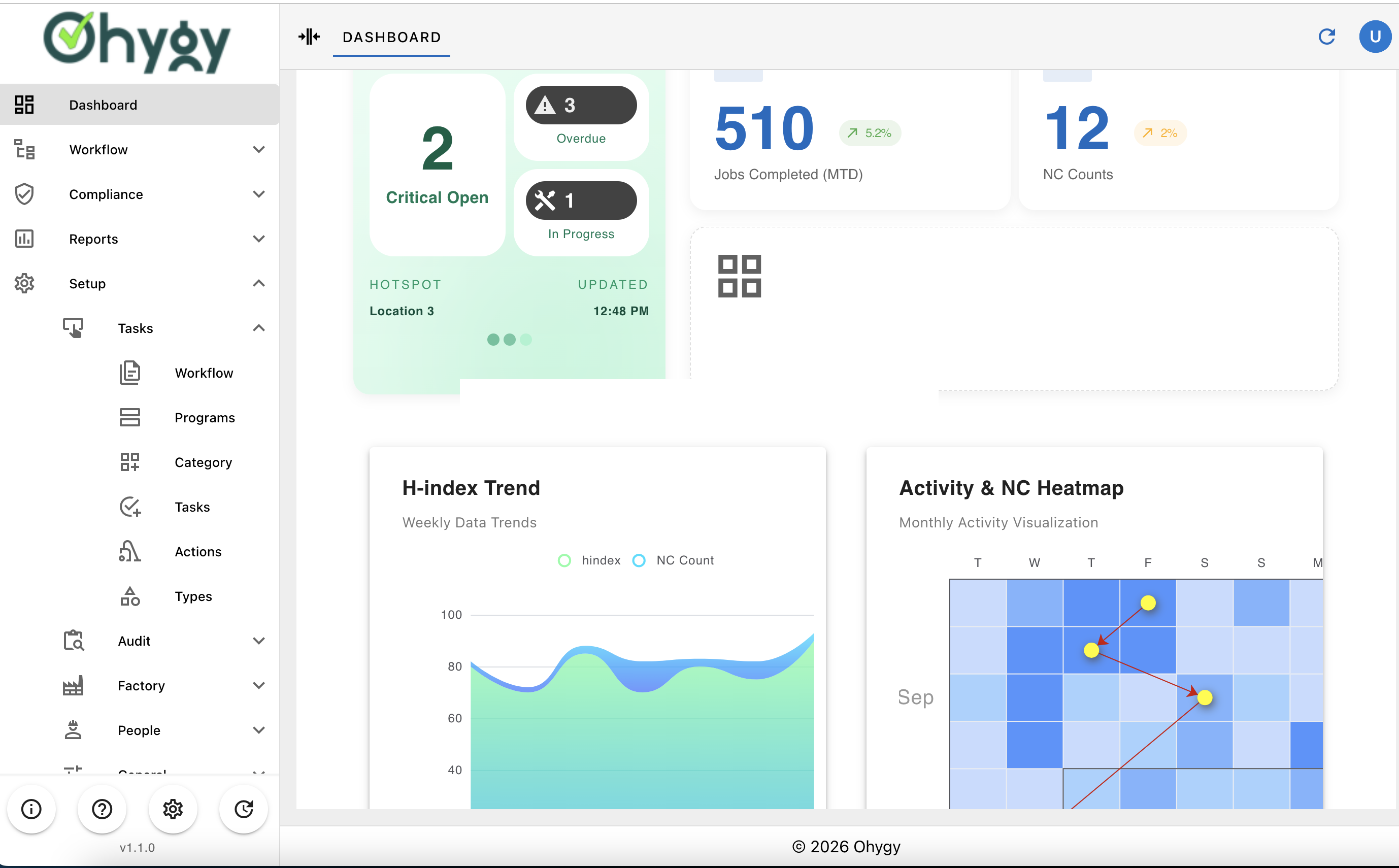Viewport: 1399px width, 868px height.
Task: Click the Programs stacked-rows icon
Action: 130,417
